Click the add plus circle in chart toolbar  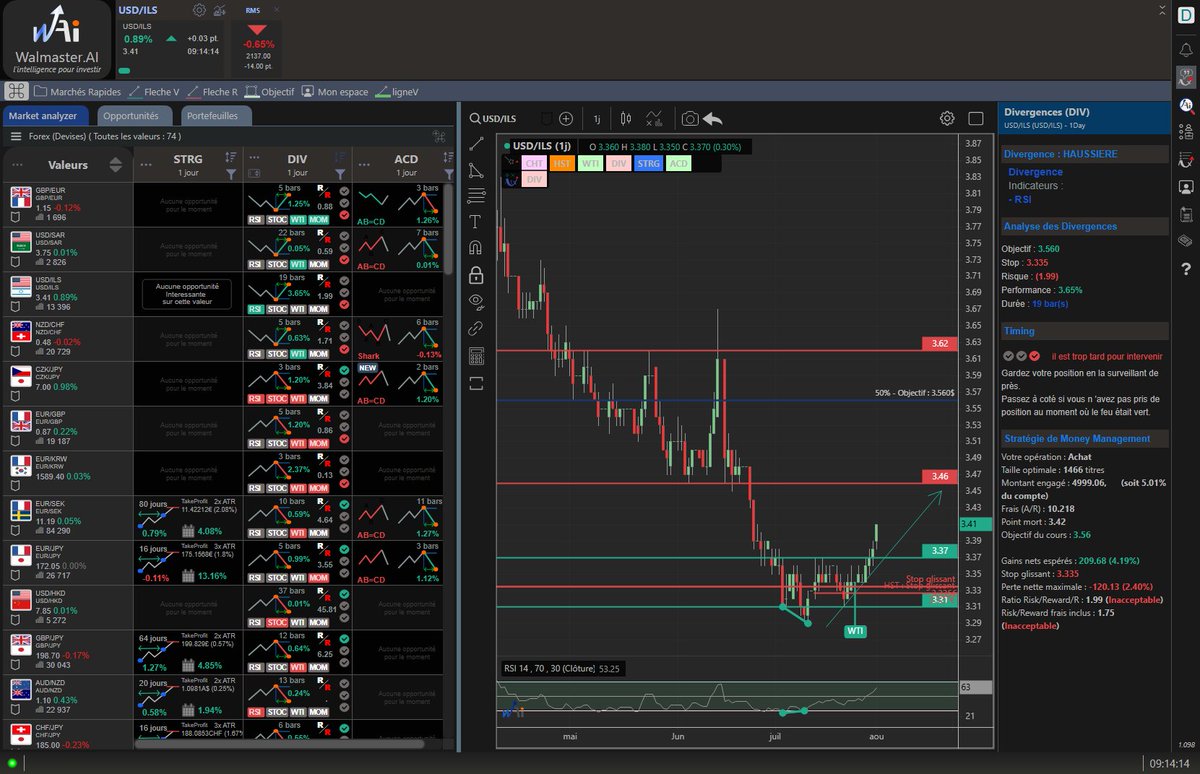click(566, 118)
